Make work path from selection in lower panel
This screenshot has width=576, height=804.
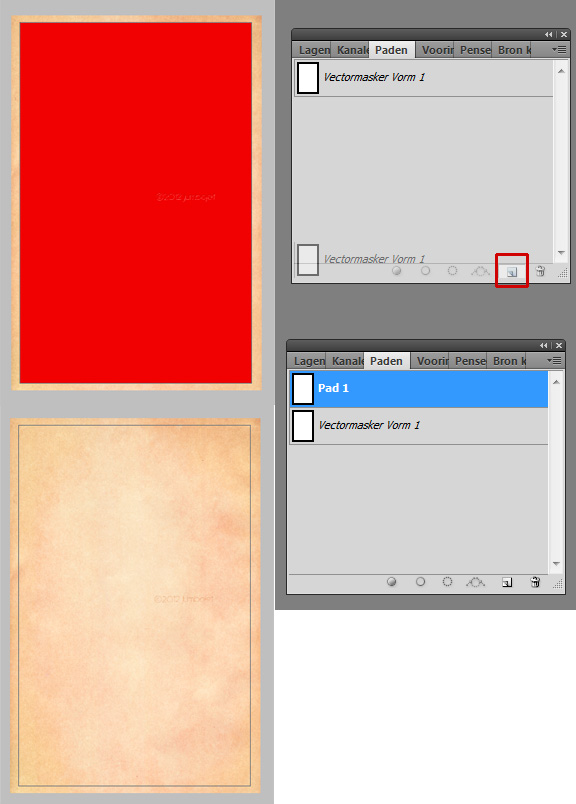[x=475, y=582]
